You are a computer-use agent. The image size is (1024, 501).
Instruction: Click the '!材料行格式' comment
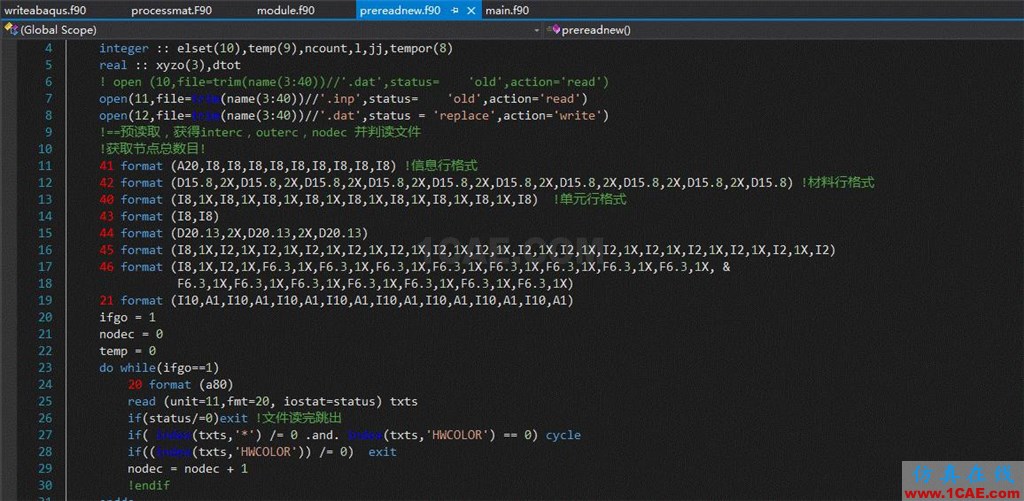pyautogui.click(x=837, y=183)
